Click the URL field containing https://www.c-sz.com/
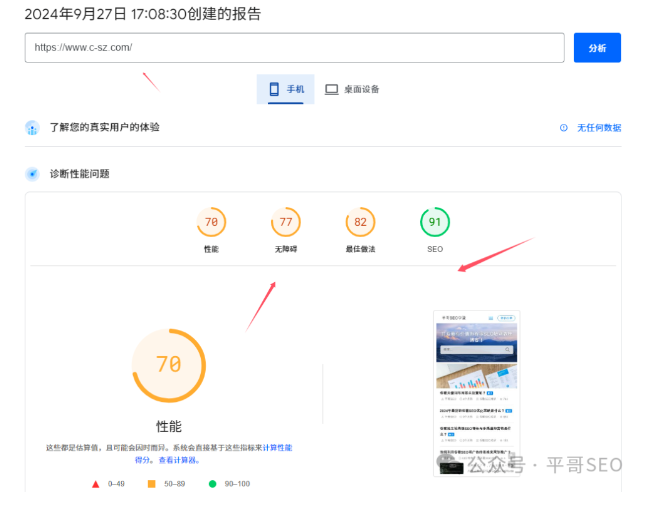The height and width of the screenshot is (507, 666). [295, 48]
